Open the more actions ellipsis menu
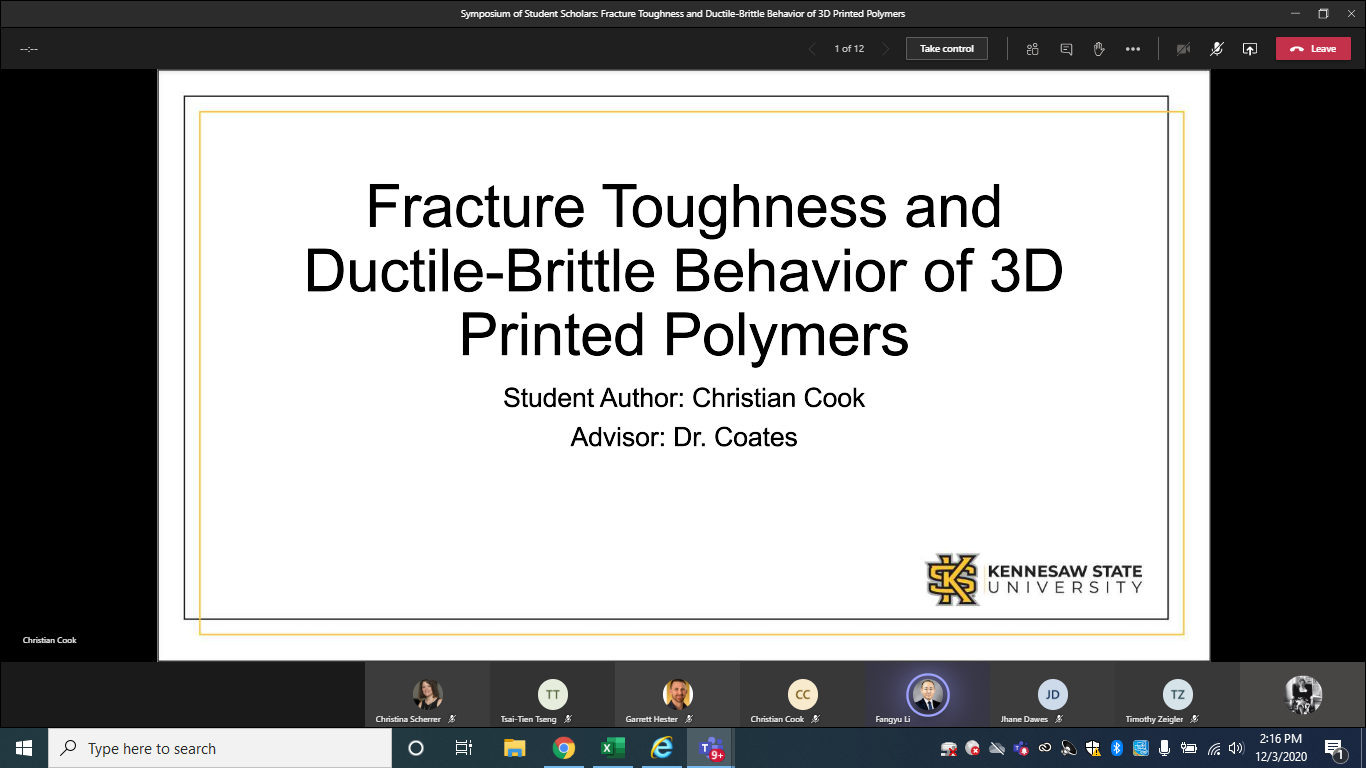The image size is (1366, 768). (1132, 49)
